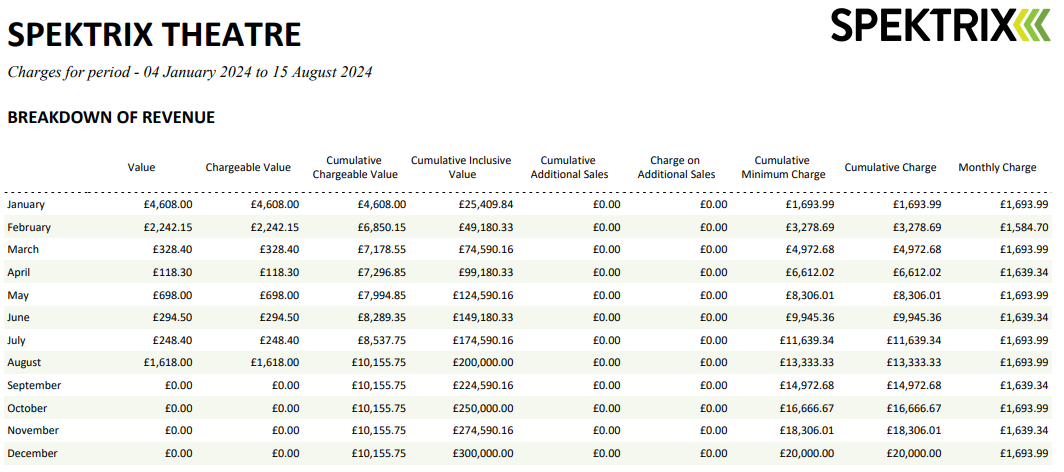Select the December row label

point(33,453)
